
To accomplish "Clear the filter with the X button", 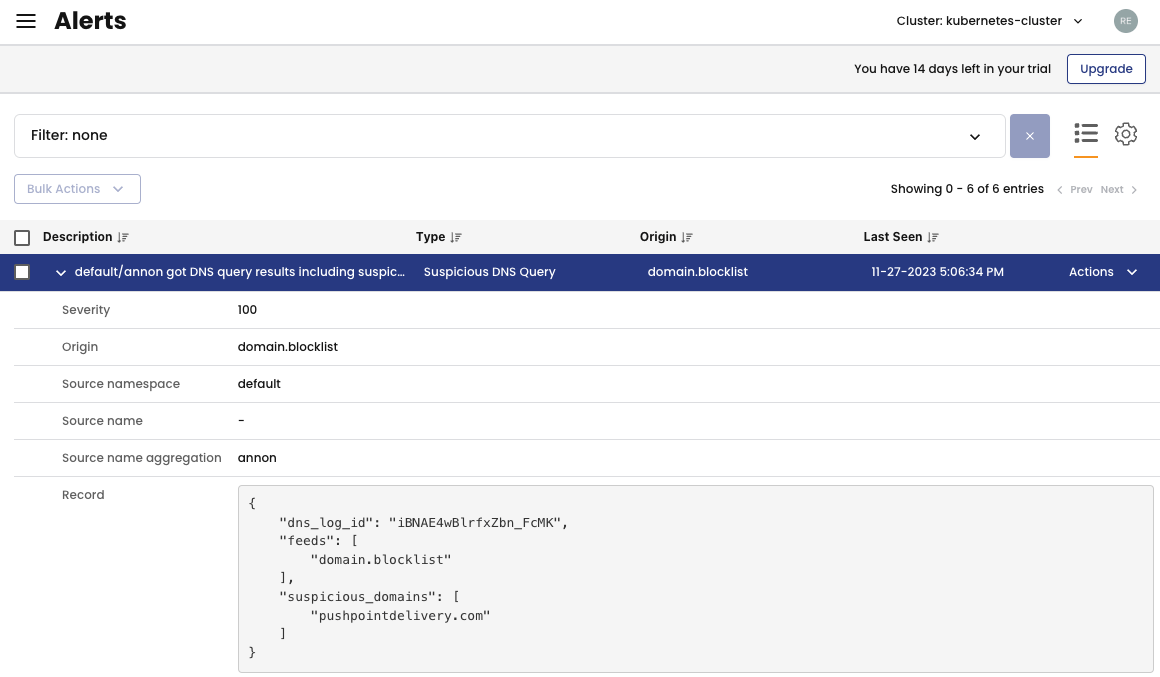I will click(x=1029, y=136).
